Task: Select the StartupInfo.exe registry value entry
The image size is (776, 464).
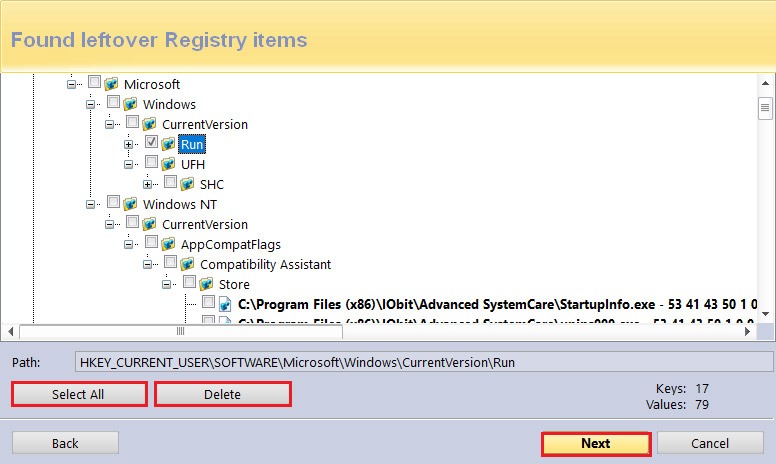Action: click(x=497, y=304)
